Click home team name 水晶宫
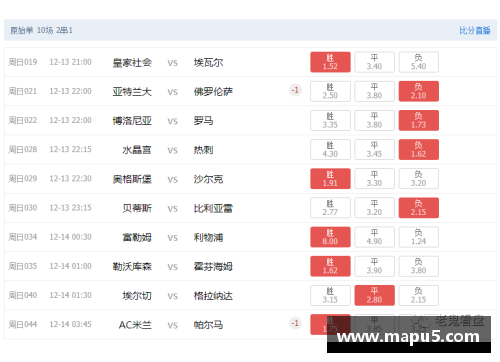The height and width of the screenshot is (362, 500). [137, 150]
